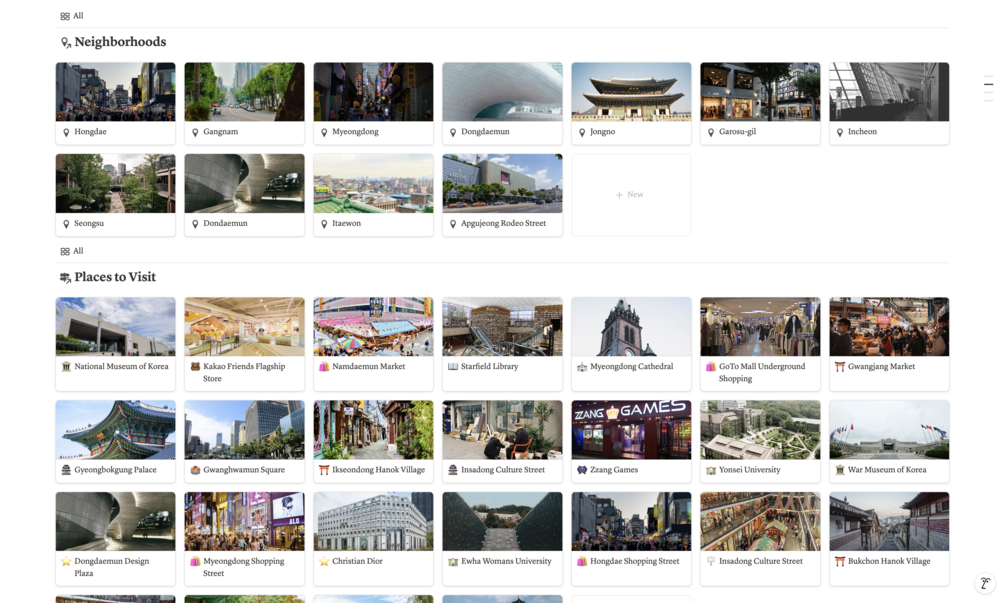Open the Garosu-gil card title
This screenshot has height=603, width=1005.
click(737, 132)
